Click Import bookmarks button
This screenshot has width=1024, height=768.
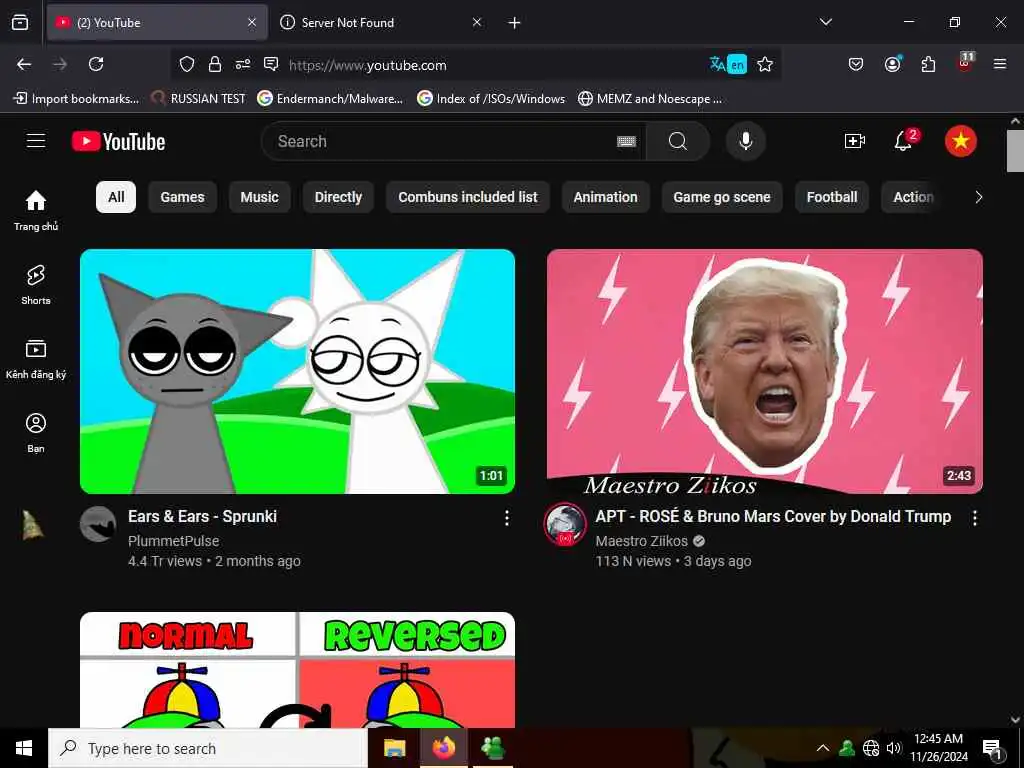(76, 99)
